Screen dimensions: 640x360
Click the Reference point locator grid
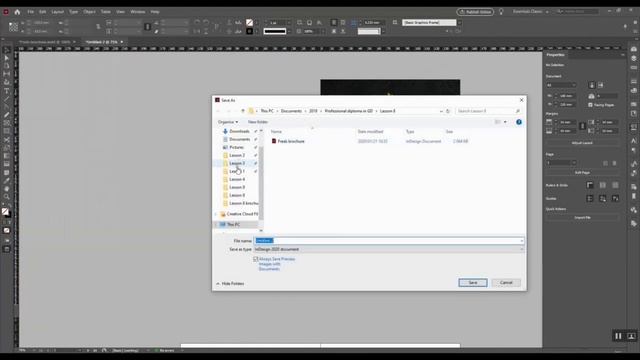click(x=13, y=27)
